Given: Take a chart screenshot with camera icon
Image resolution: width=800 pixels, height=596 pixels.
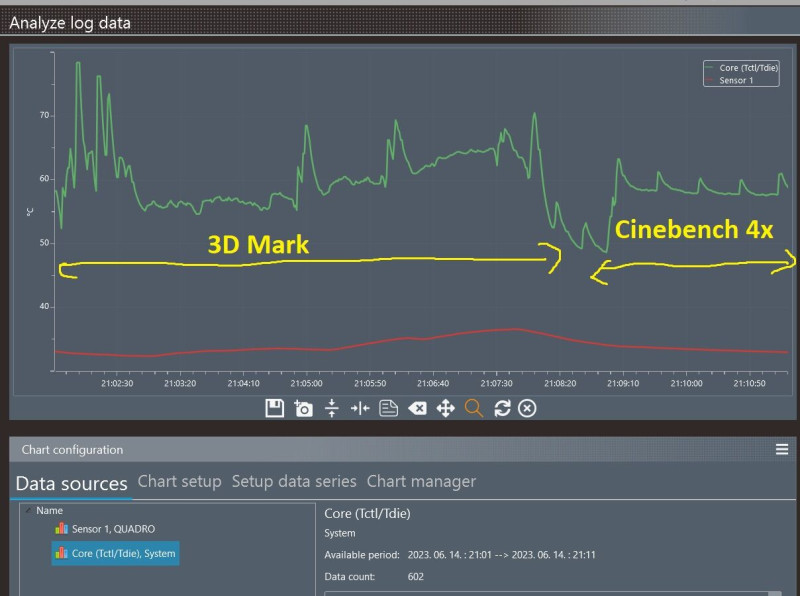Looking at the screenshot, I should 303,408.
